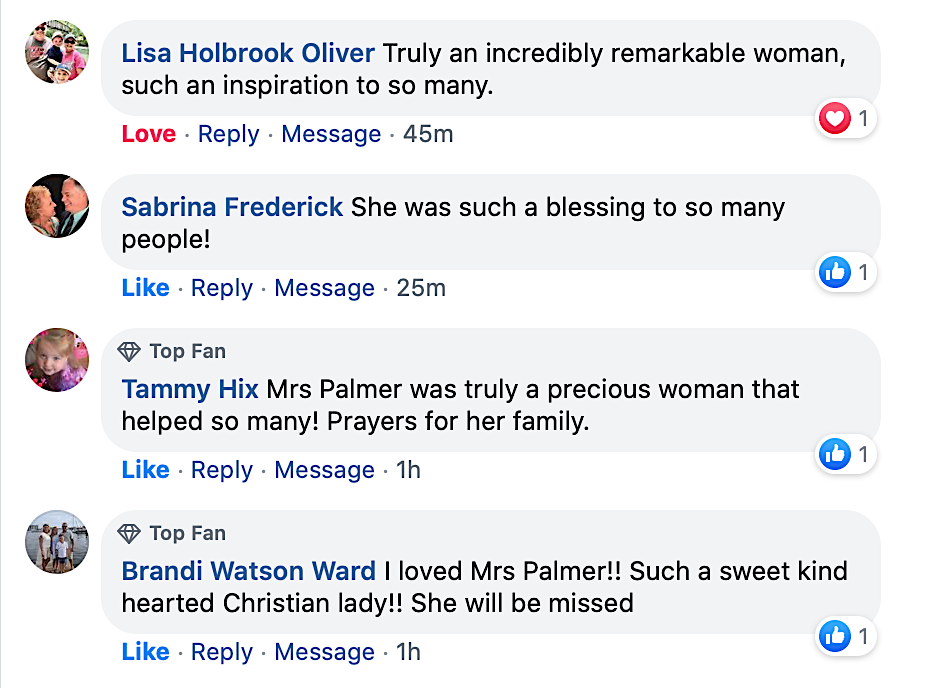Like Brandi Watson Ward's comment
948x688 pixels.
point(145,652)
